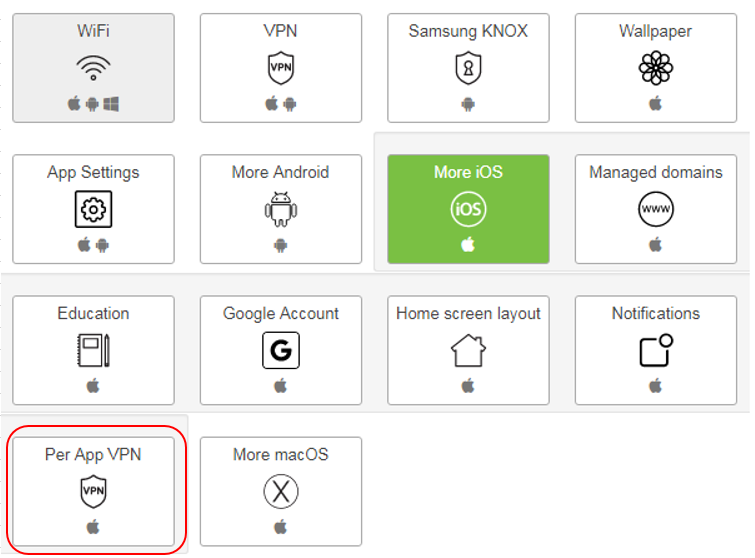This screenshot has height=558, width=755.
Task: Click the Google Account G icon
Action: click(281, 350)
